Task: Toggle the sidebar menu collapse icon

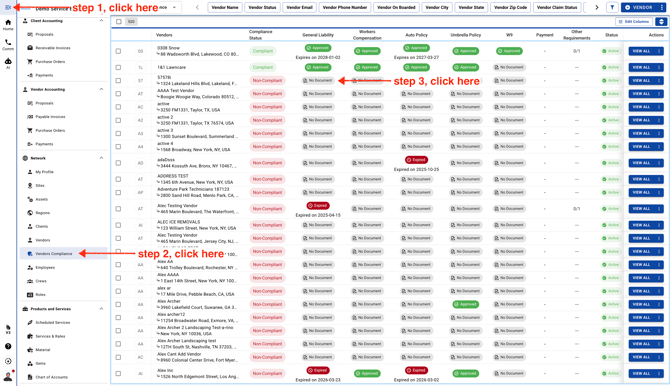Action: 8,7
